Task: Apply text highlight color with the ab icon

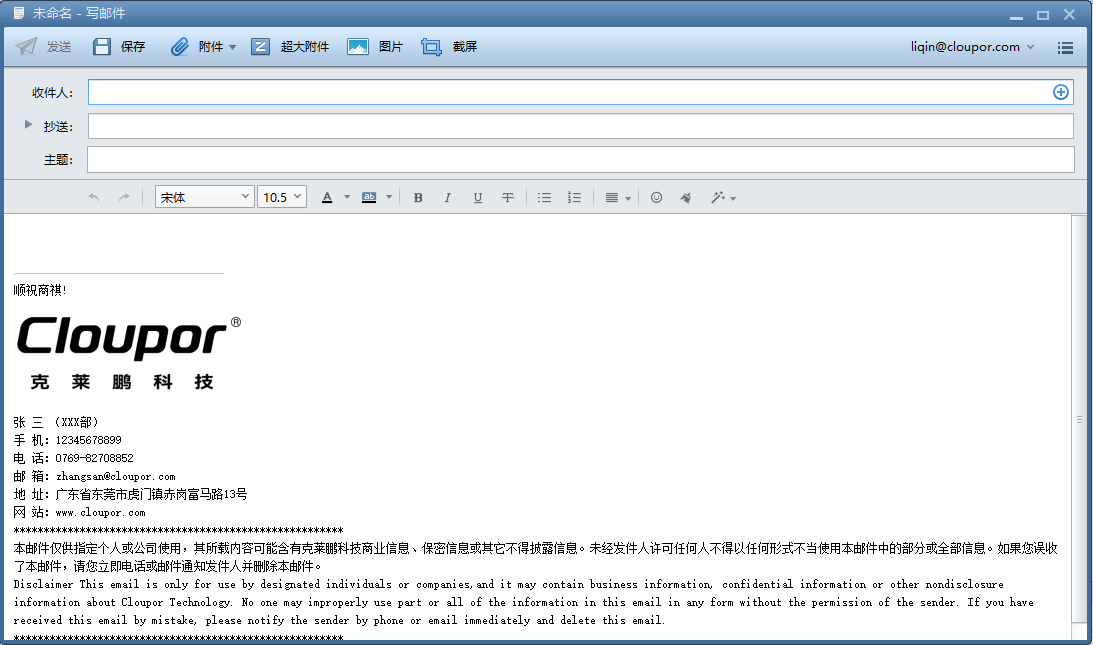Action: coord(369,197)
